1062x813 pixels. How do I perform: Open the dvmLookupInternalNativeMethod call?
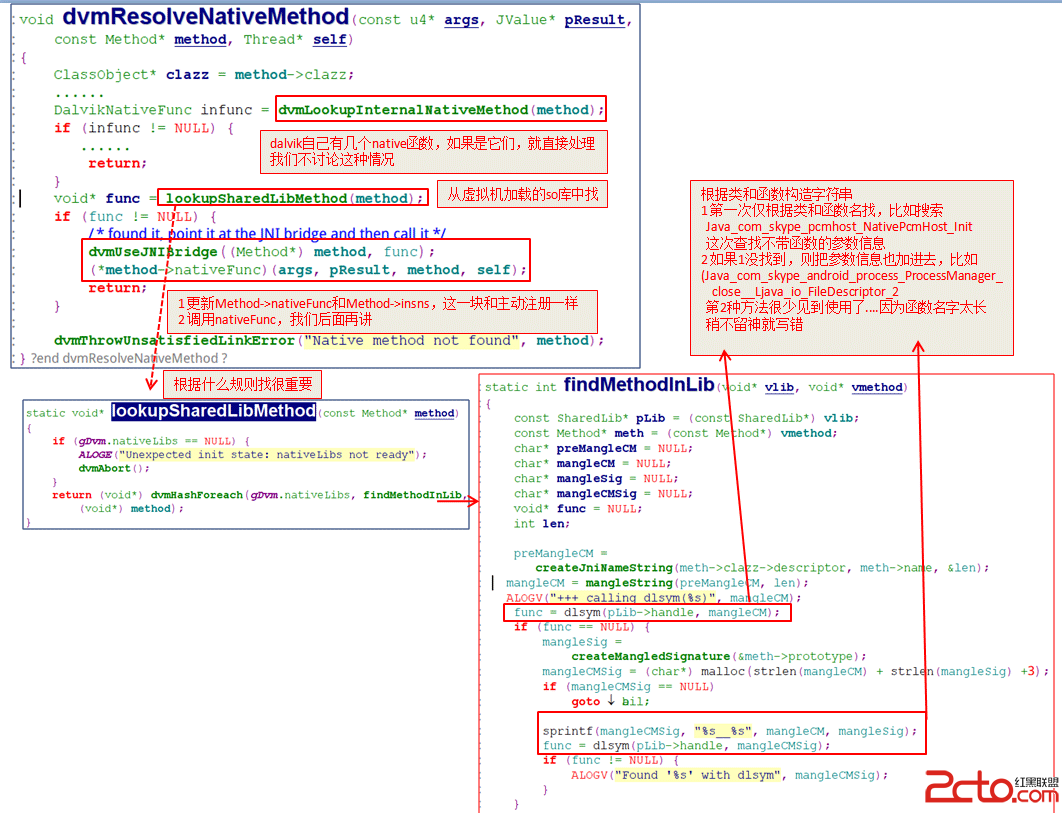point(440,110)
